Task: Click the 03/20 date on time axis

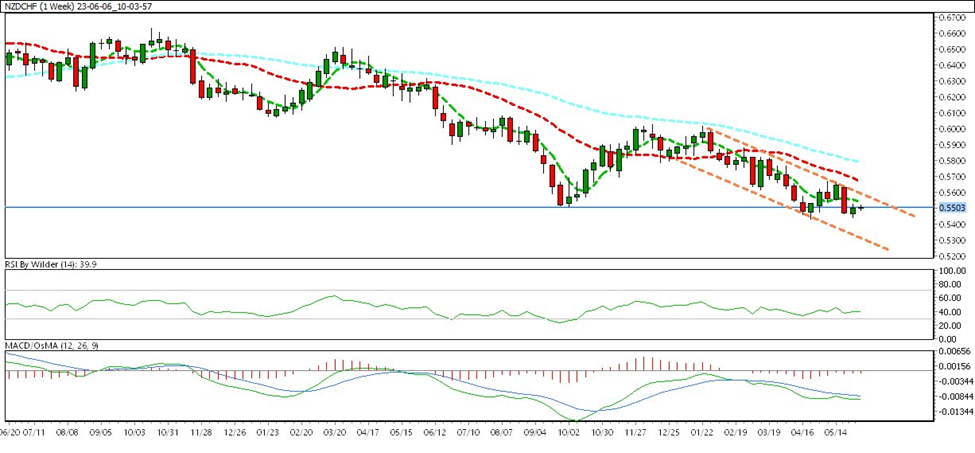Action: click(x=338, y=433)
